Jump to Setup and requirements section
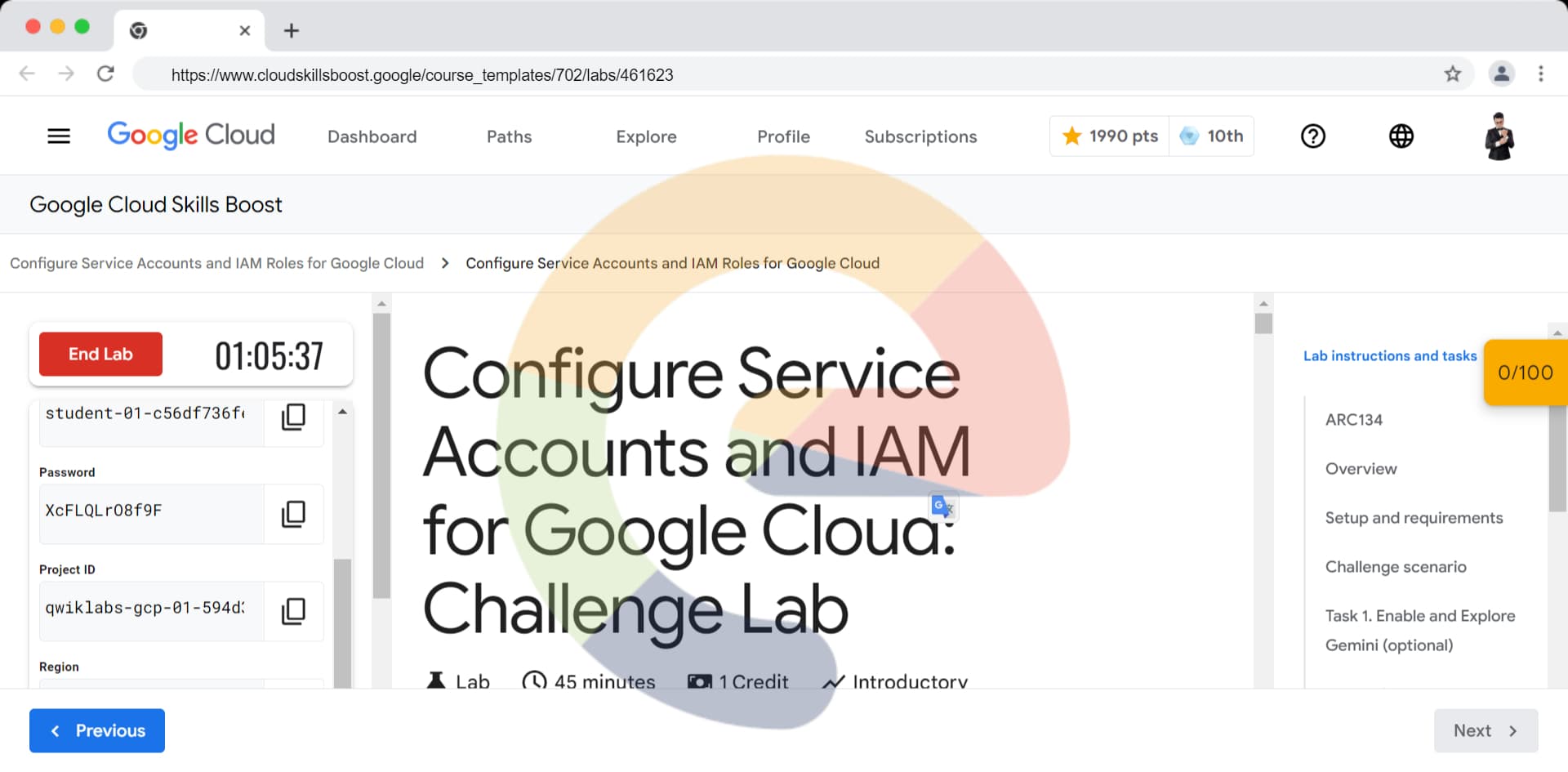This screenshot has width=1568, height=772. point(1414,518)
